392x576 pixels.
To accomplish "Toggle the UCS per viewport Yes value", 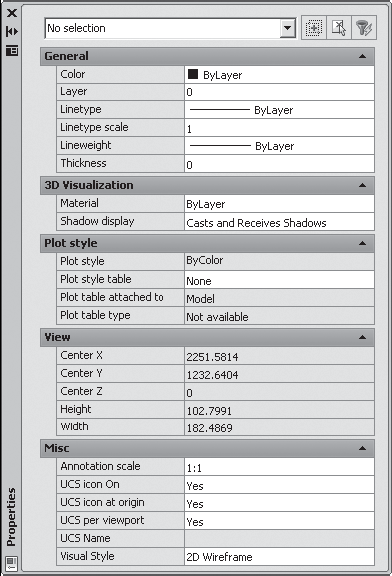I will tap(279, 521).
